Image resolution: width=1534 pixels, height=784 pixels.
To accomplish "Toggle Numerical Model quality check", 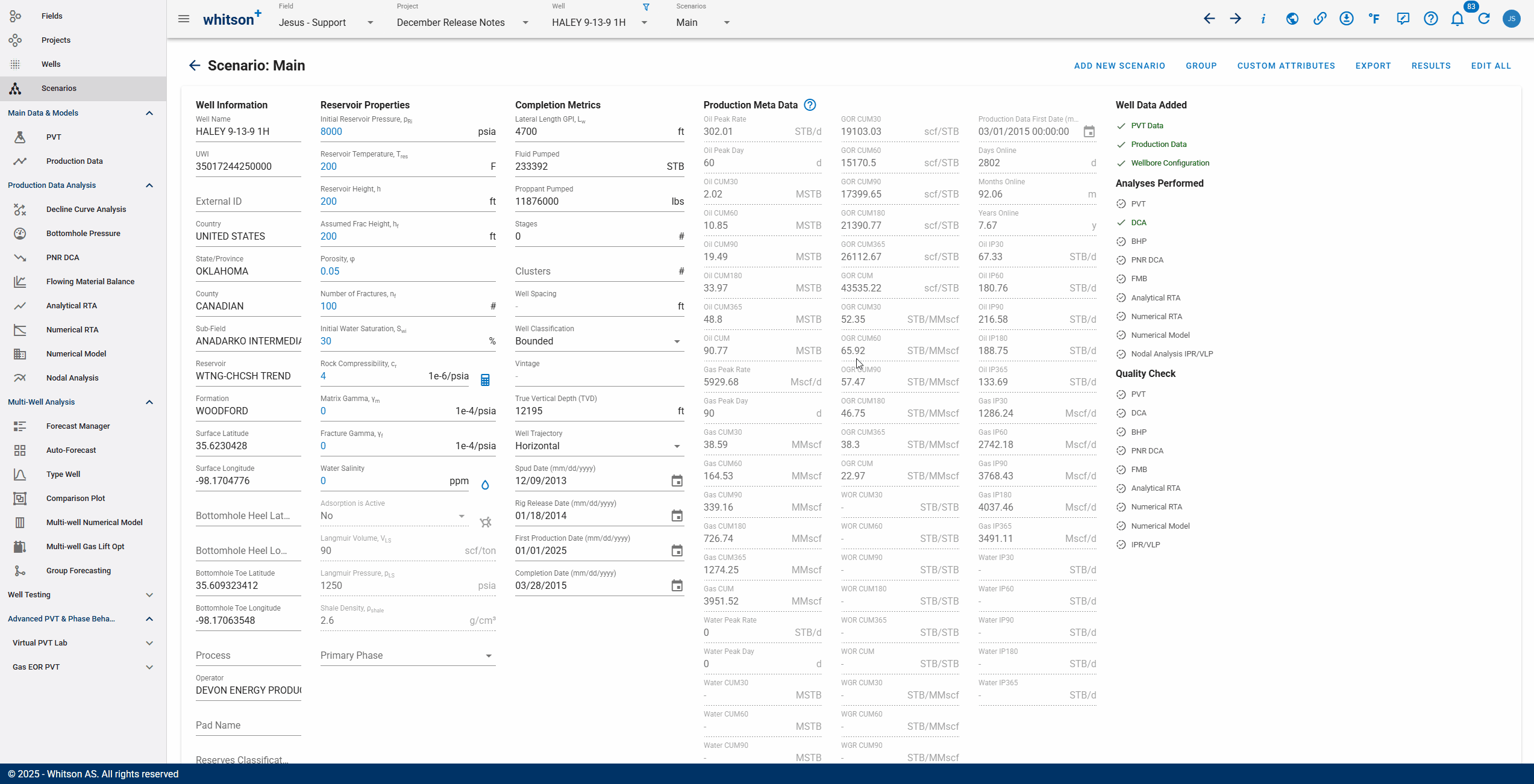I will [1121, 526].
